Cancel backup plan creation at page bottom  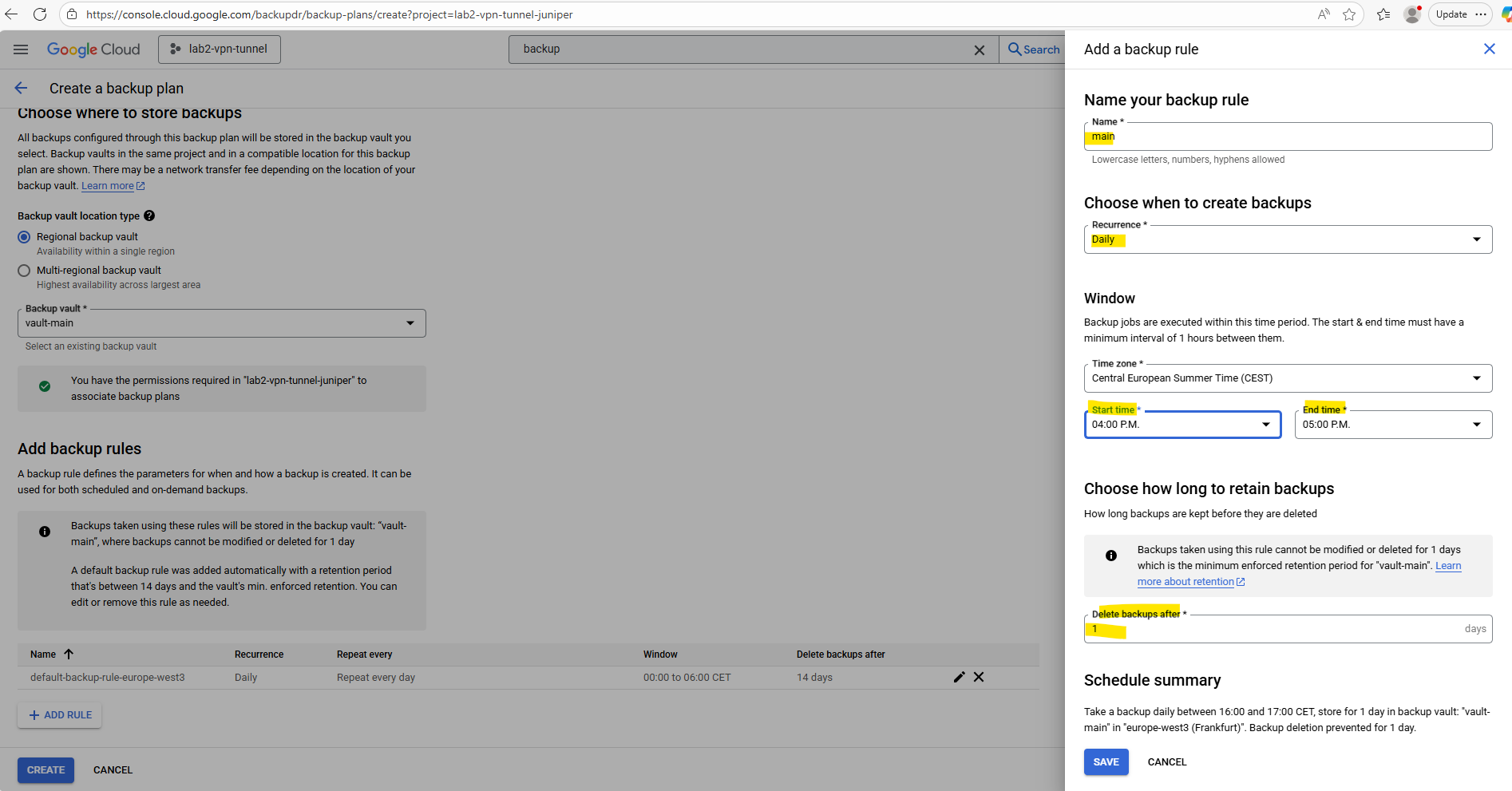click(113, 770)
